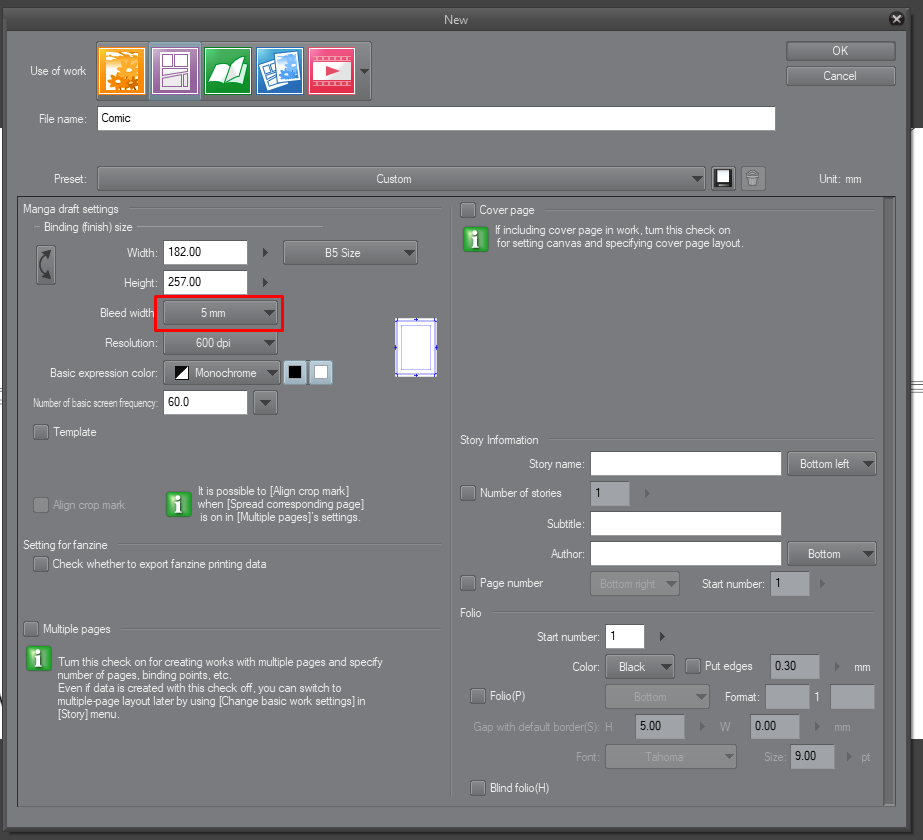
Task: Click the Folio Start number field
Action: [625, 637]
